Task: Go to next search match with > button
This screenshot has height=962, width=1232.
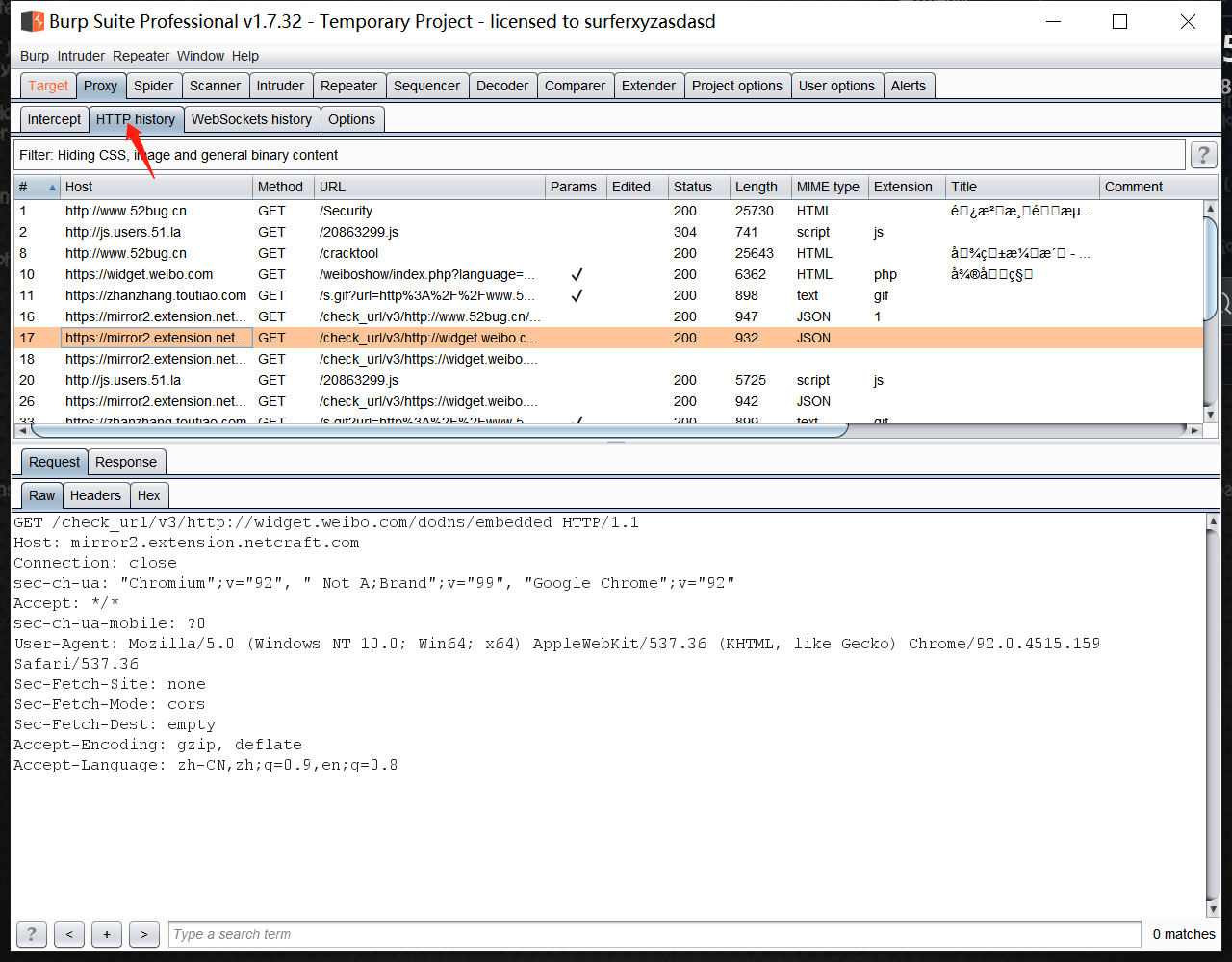Action: (144, 933)
